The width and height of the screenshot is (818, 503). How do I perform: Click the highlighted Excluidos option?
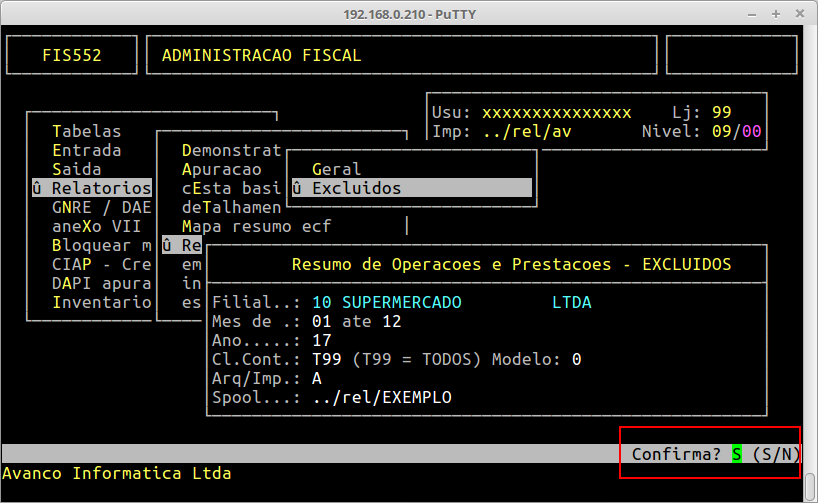pyautogui.click(x=356, y=188)
